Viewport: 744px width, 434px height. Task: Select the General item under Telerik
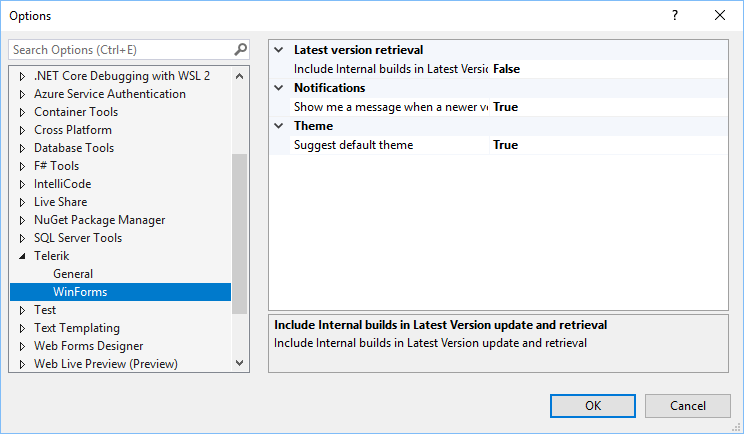pyautogui.click(x=73, y=274)
